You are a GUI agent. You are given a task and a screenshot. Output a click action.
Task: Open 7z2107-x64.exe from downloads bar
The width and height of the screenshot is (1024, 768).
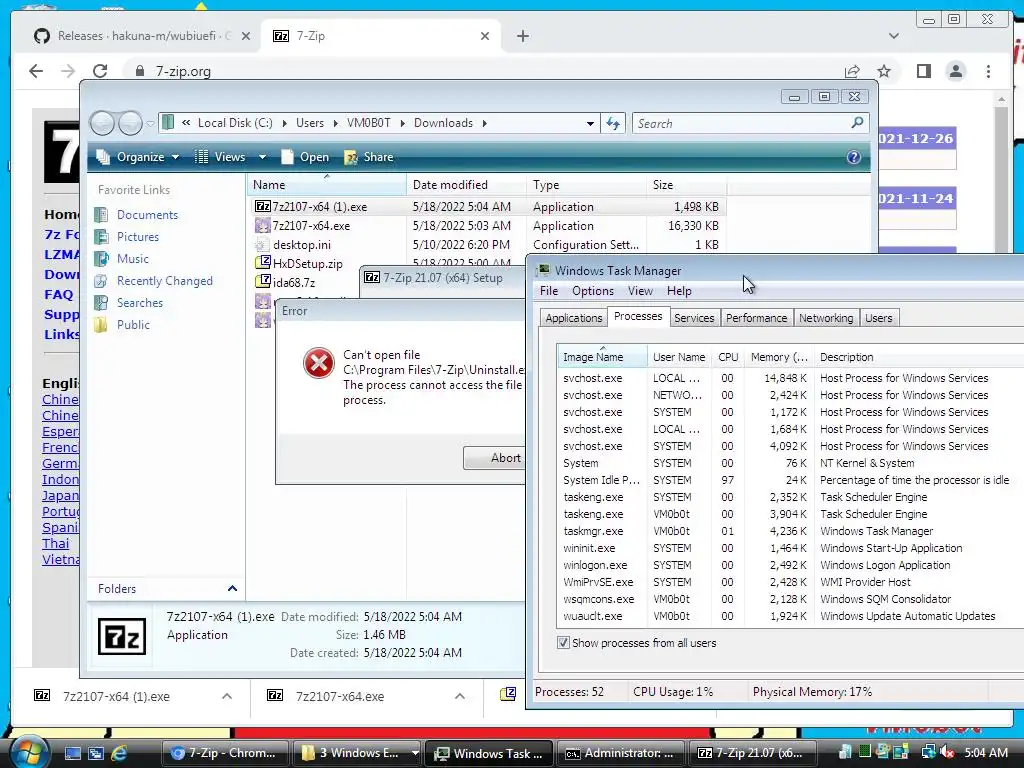[340, 696]
